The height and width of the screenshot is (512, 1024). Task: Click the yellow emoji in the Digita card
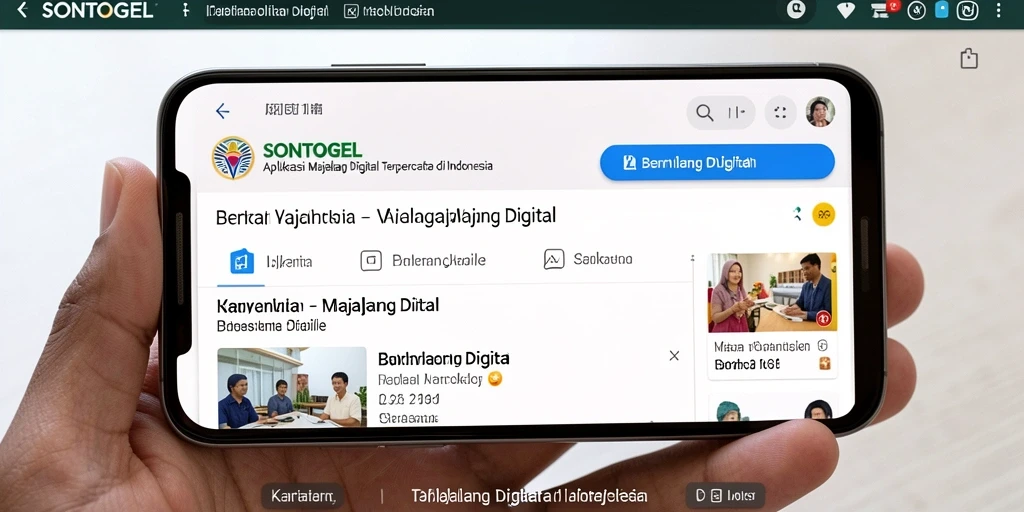(495, 378)
